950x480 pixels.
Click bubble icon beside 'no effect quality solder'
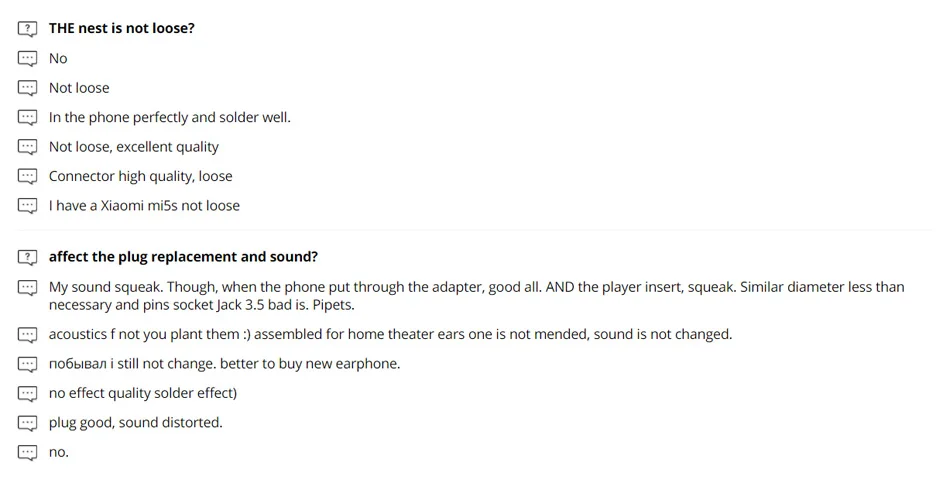coord(28,394)
